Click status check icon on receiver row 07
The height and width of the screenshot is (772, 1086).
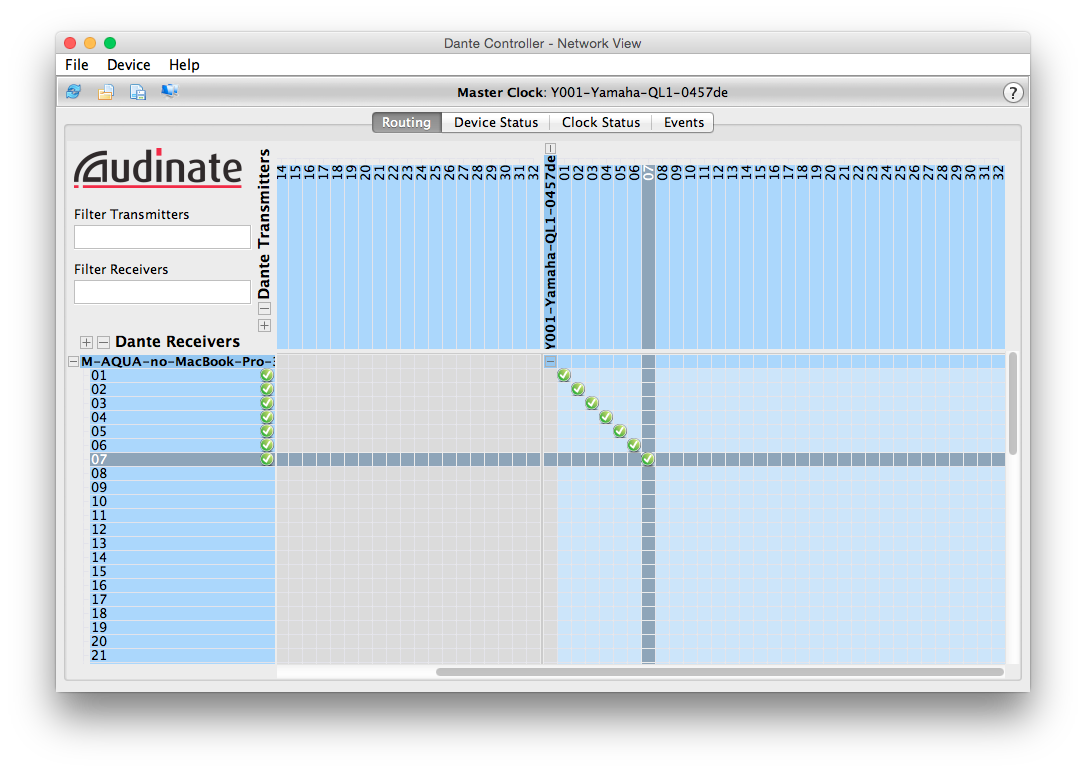click(x=267, y=459)
